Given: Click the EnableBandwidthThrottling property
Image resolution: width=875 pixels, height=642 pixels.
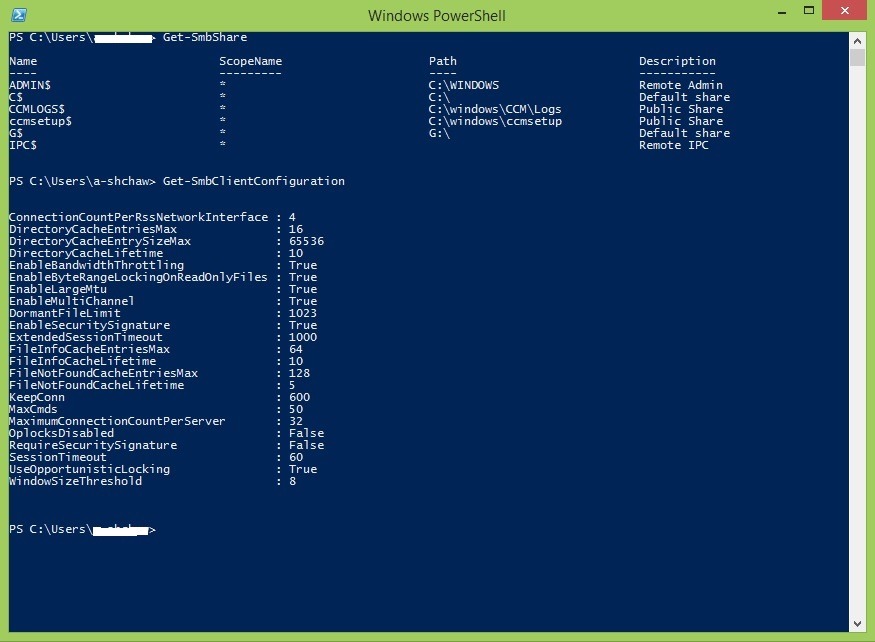Looking at the screenshot, I should [x=97, y=265].
